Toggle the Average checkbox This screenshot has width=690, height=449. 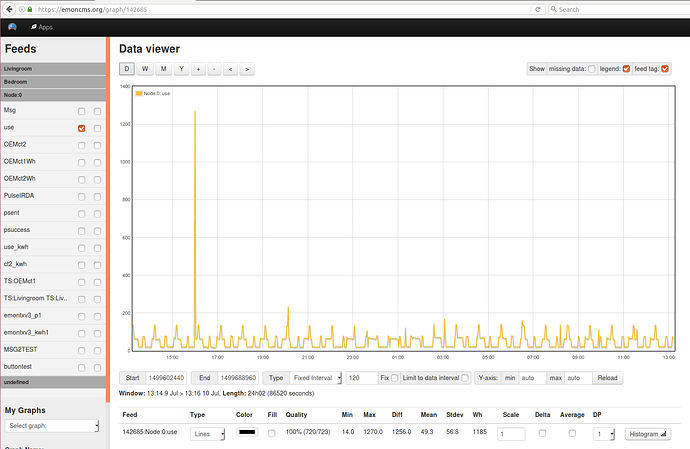click(x=572, y=434)
